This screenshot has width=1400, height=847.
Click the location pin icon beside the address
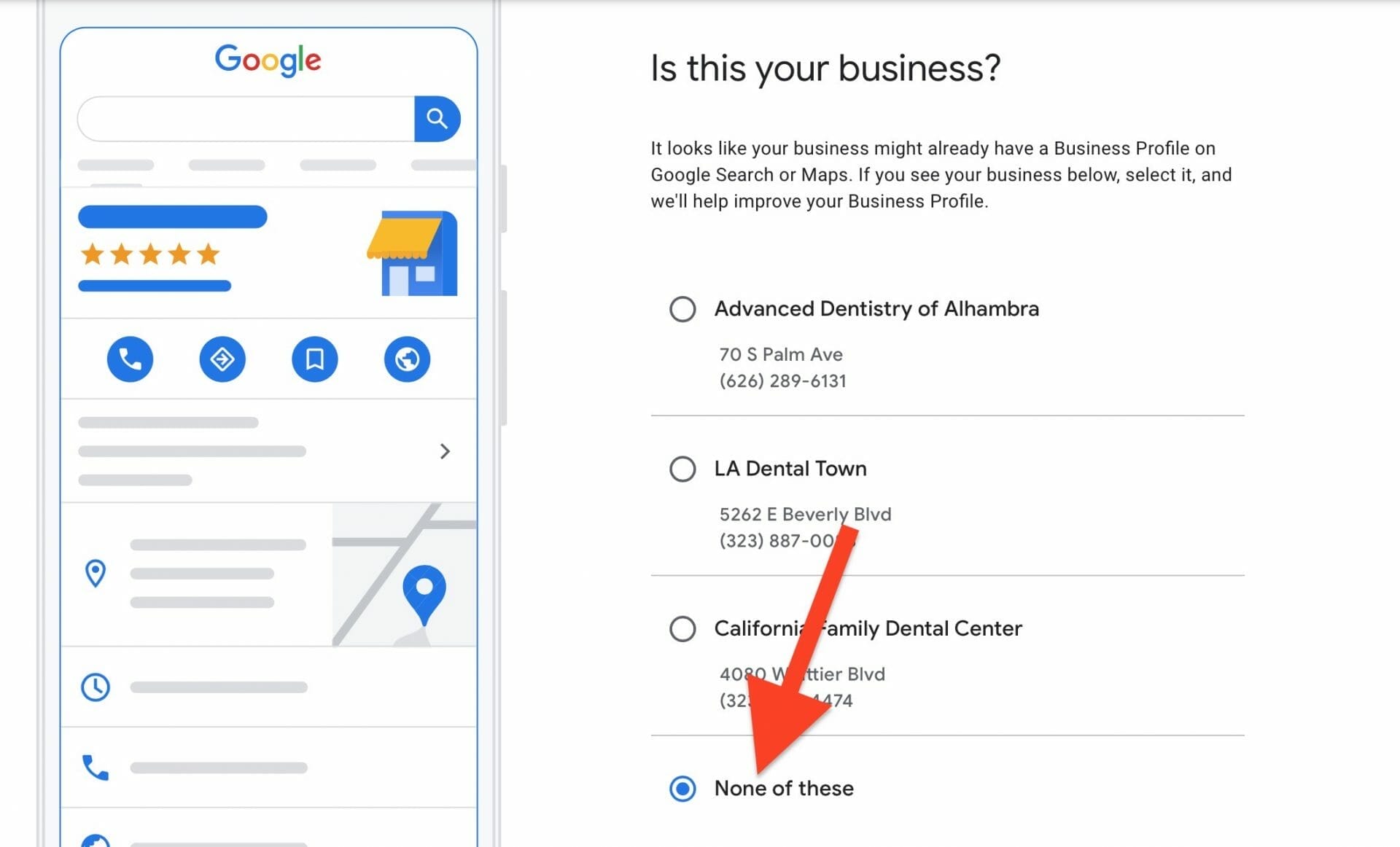(x=96, y=575)
